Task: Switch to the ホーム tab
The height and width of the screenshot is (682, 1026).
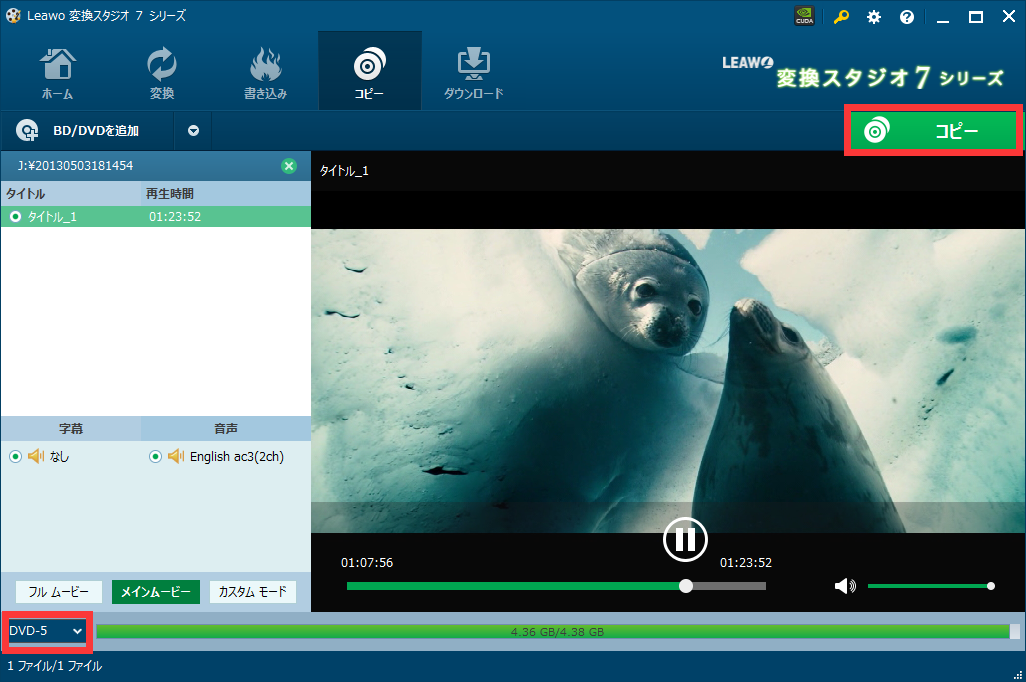Action: click(57, 72)
